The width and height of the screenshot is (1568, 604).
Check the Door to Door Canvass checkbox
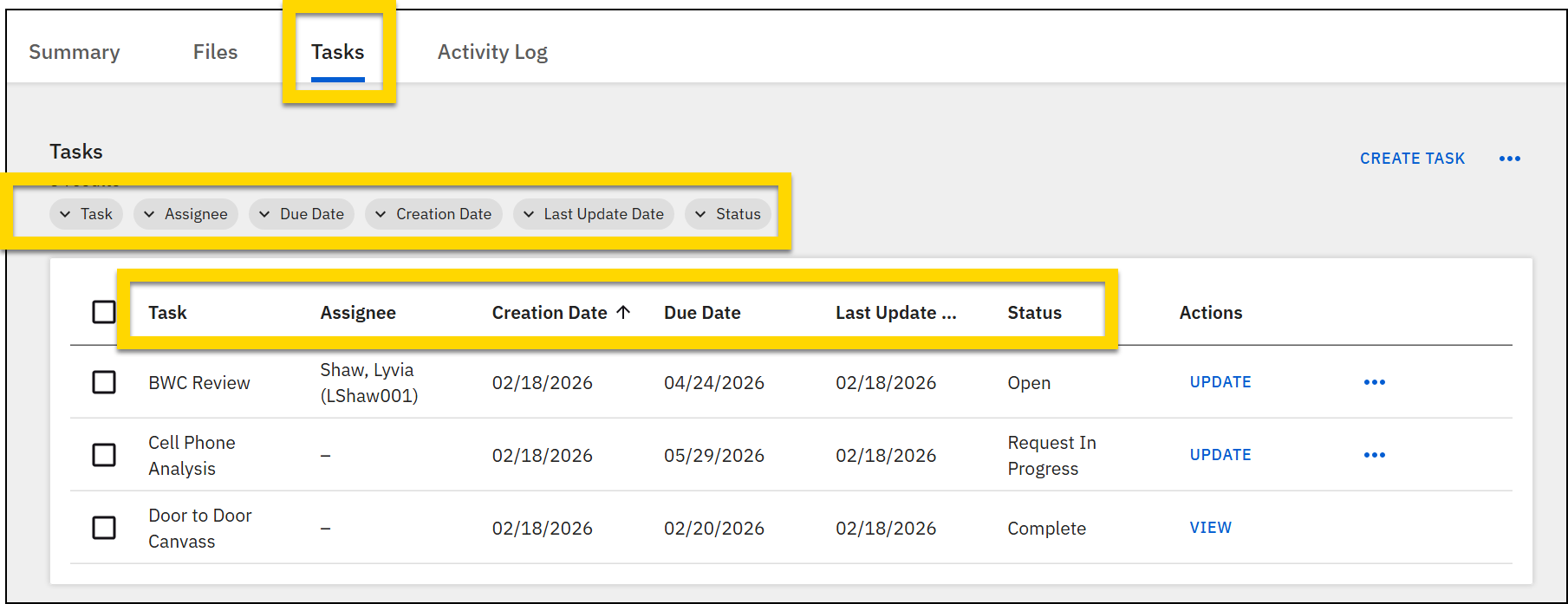(104, 528)
